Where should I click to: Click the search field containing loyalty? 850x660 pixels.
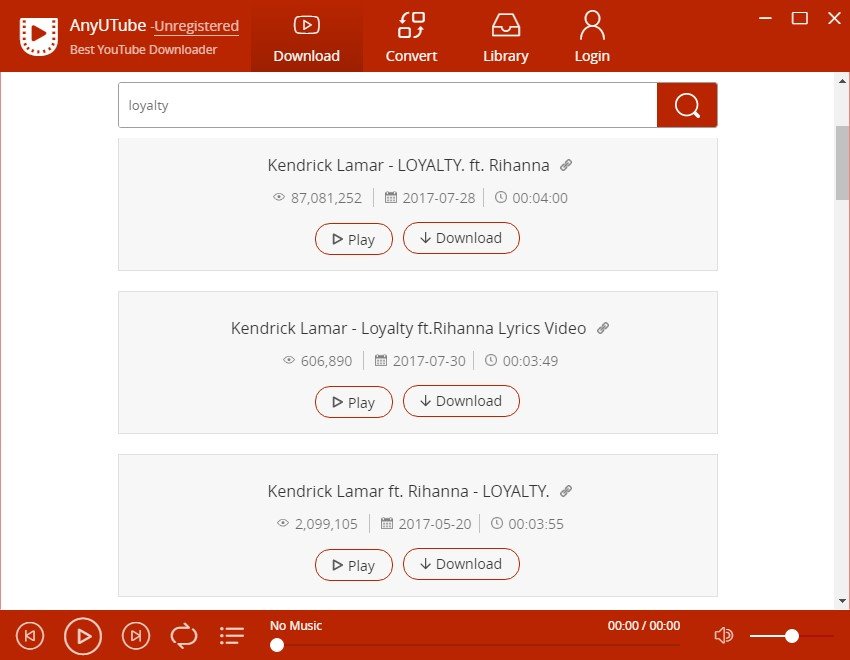[x=388, y=105]
